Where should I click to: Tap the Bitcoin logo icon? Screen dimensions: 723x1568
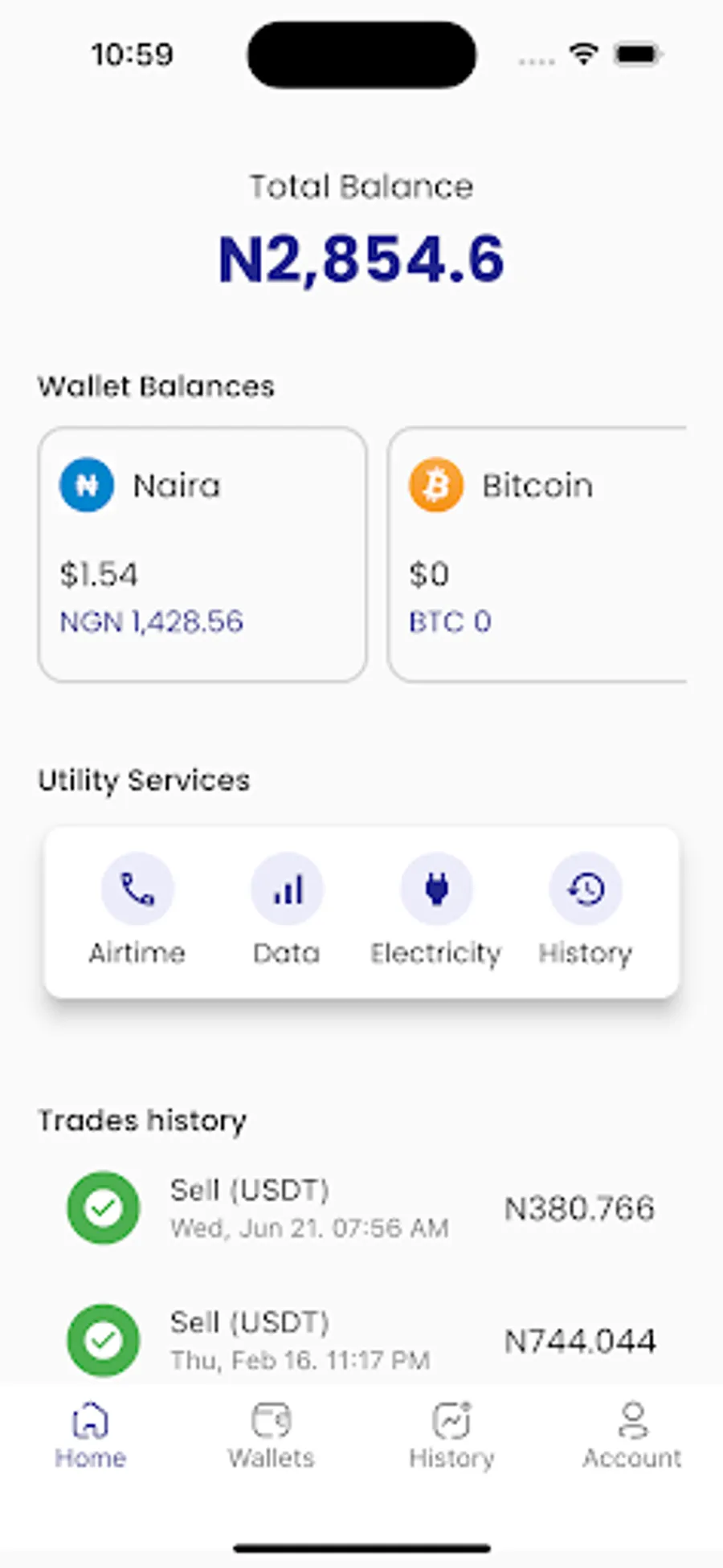coord(436,485)
